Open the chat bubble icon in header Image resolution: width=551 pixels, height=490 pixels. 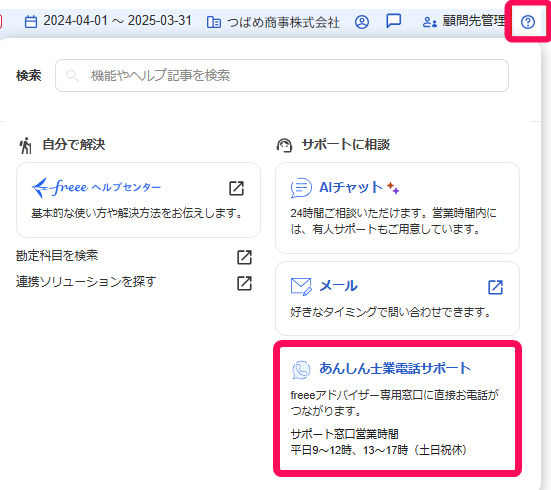[394, 21]
